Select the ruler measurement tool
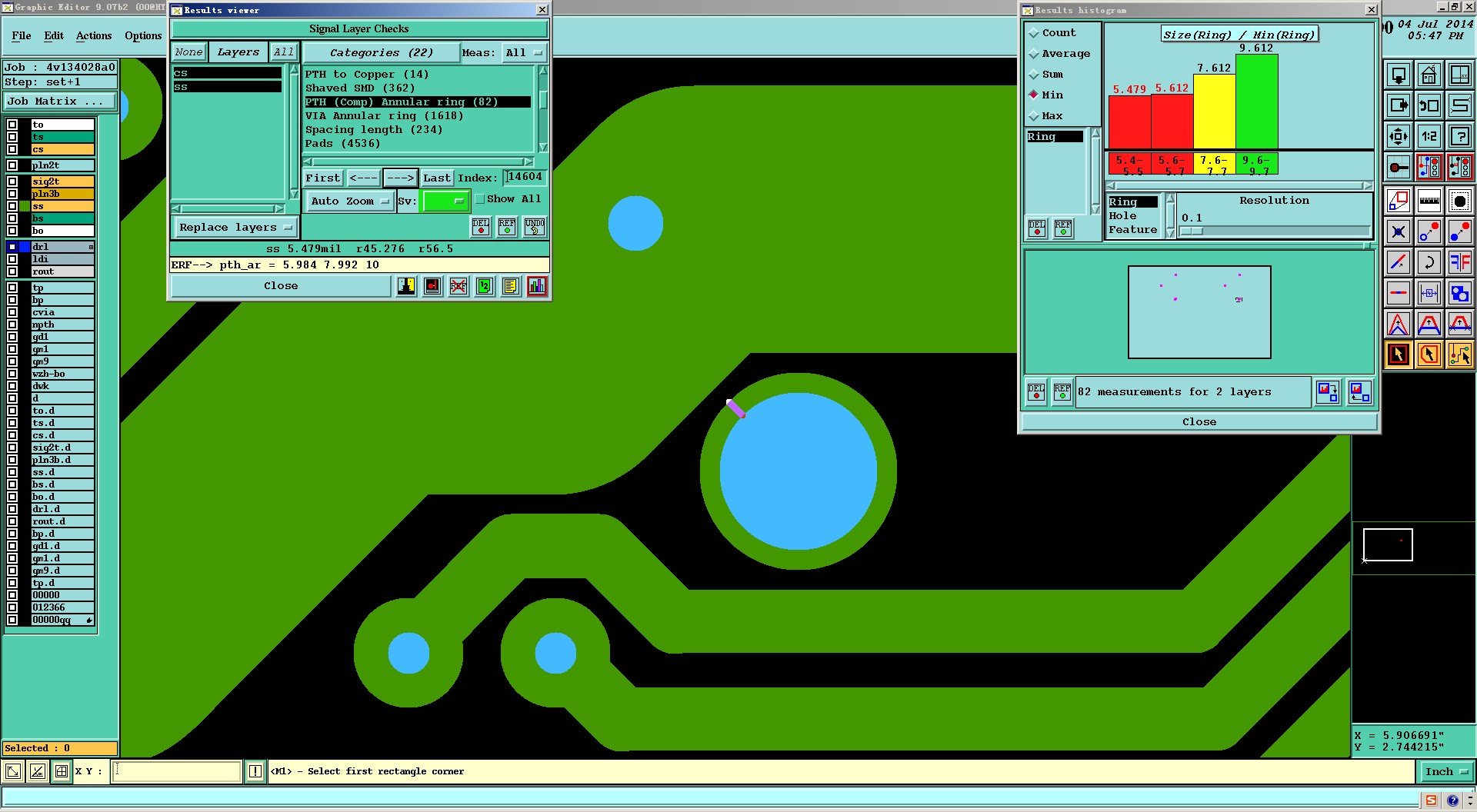Image resolution: width=1477 pixels, height=812 pixels. coord(1429,201)
